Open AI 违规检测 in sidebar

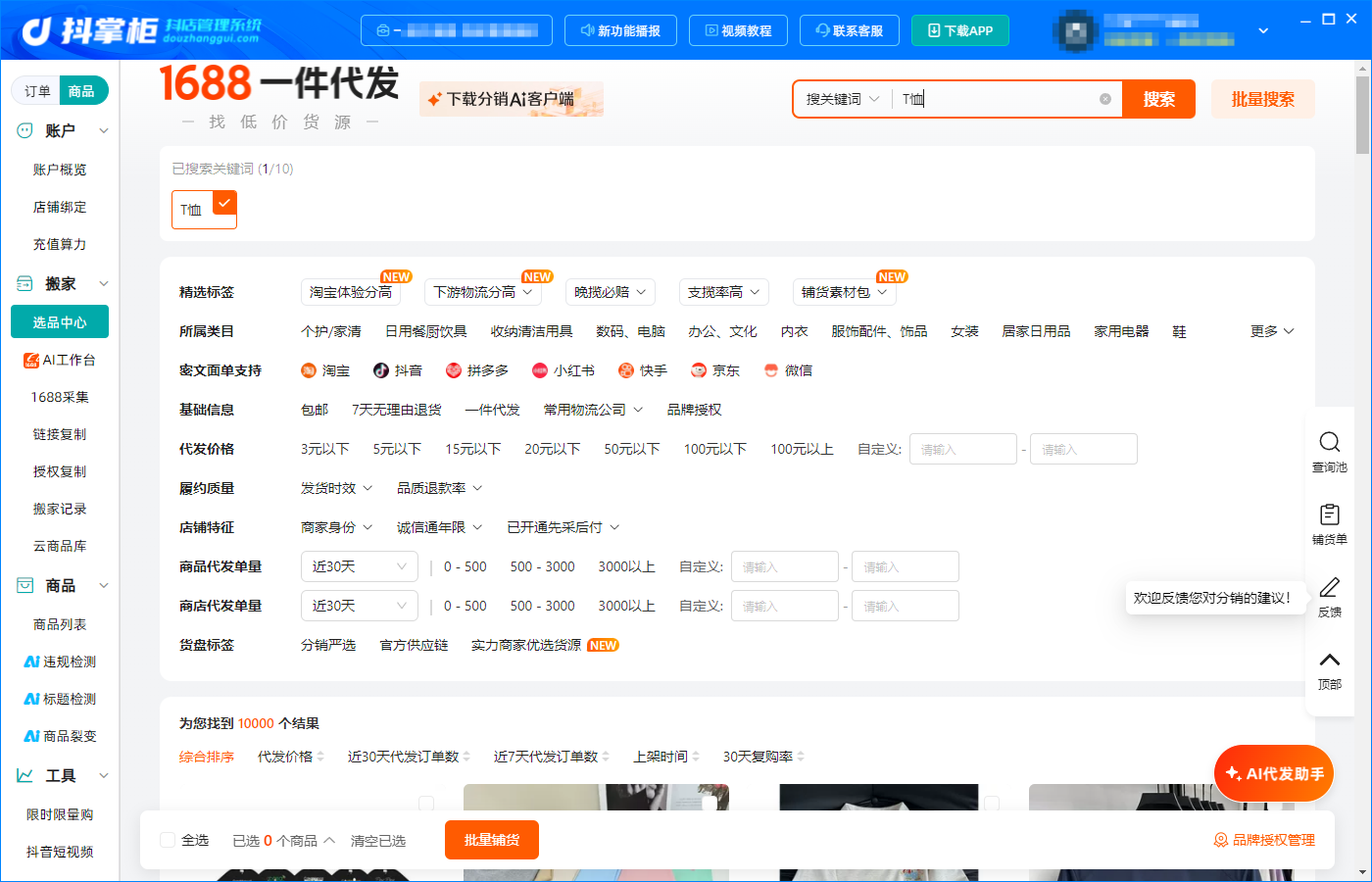[x=60, y=661]
